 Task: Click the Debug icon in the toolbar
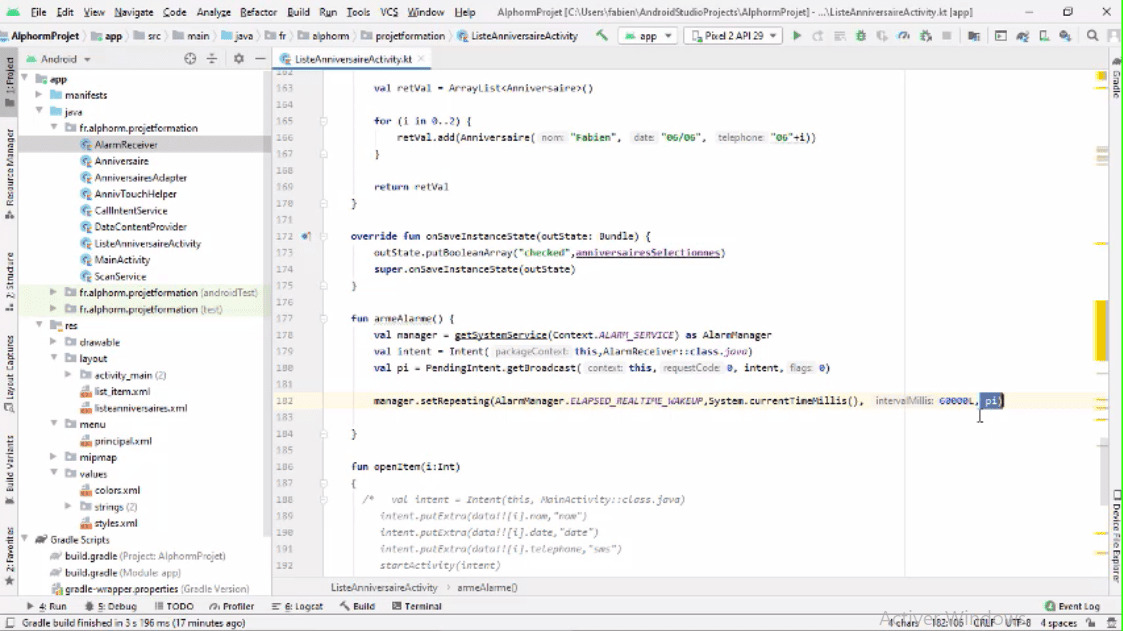click(x=860, y=33)
